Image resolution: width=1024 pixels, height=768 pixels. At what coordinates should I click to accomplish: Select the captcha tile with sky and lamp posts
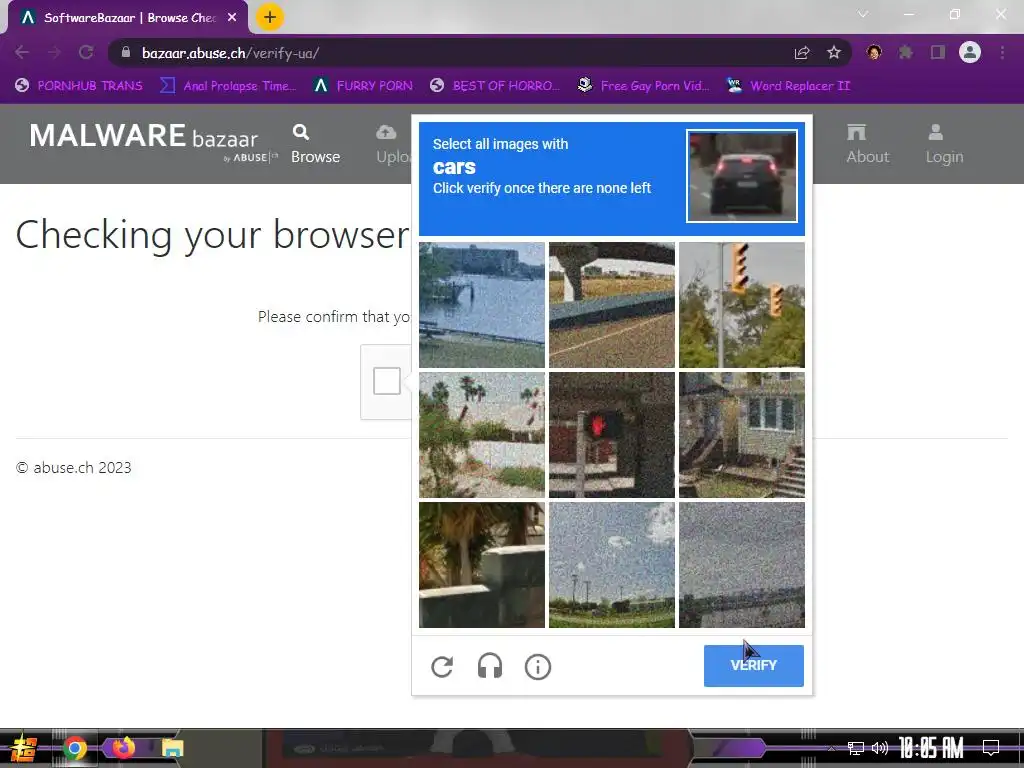(612, 565)
